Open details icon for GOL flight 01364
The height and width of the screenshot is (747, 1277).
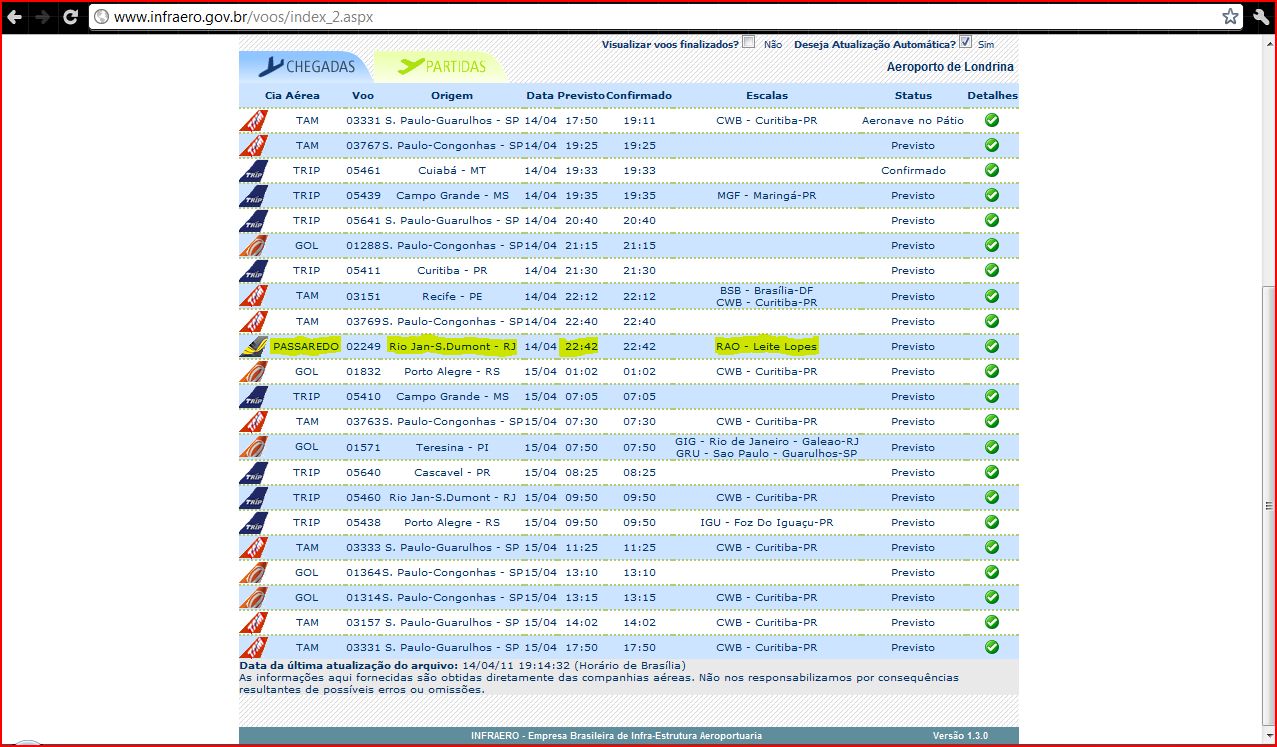click(992, 572)
